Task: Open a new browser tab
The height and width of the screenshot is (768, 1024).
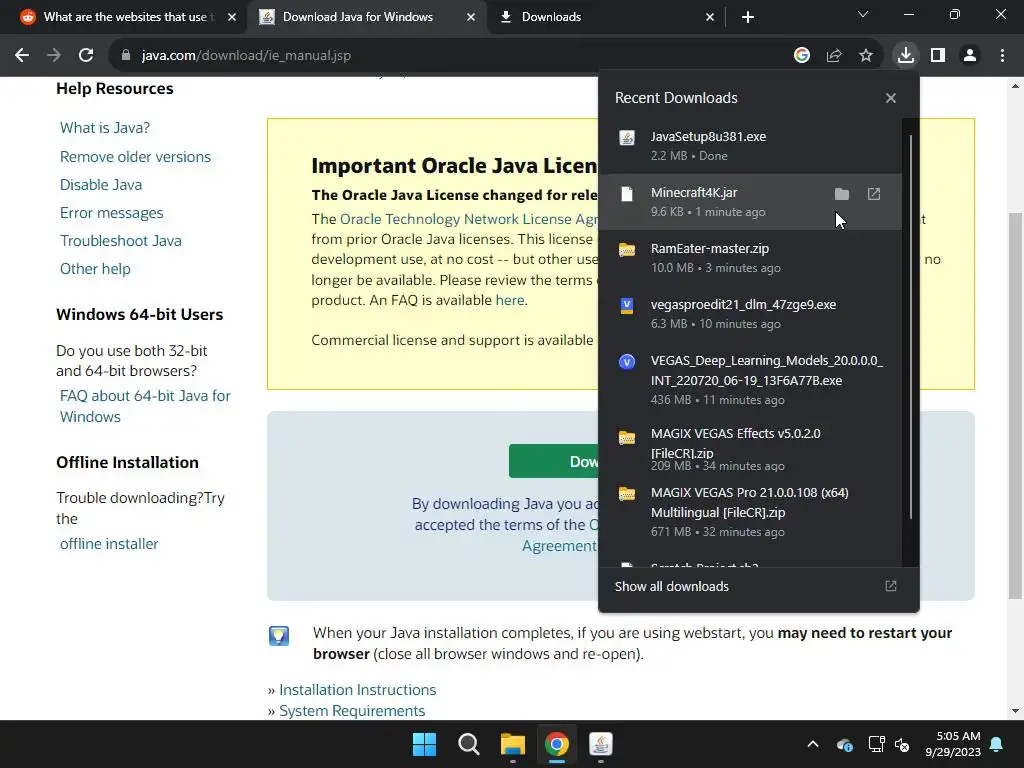Action: click(x=748, y=17)
